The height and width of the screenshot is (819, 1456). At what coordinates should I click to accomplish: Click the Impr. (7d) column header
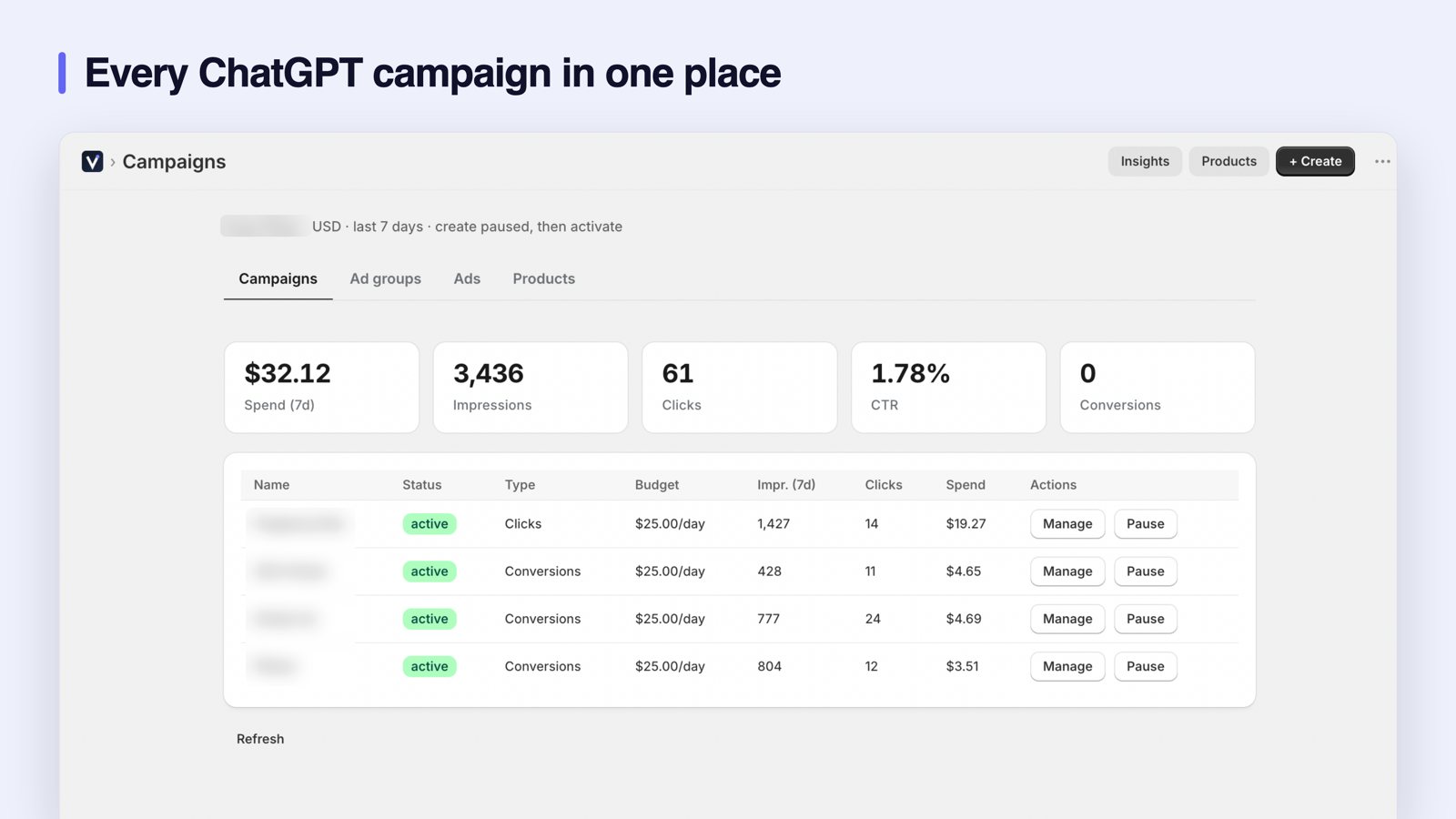tap(786, 485)
